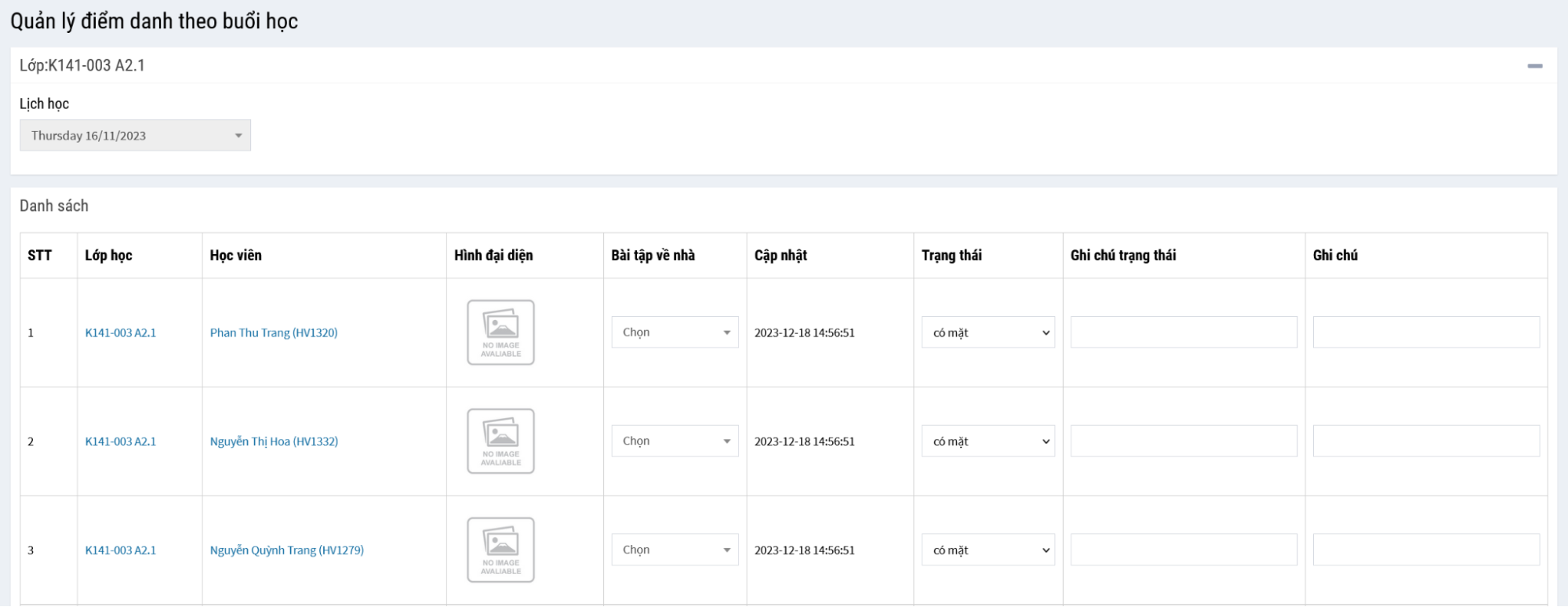Open K141-003 A2.1 class link in row 3
This screenshot has height=607, width=1568.
(x=121, y=550)
